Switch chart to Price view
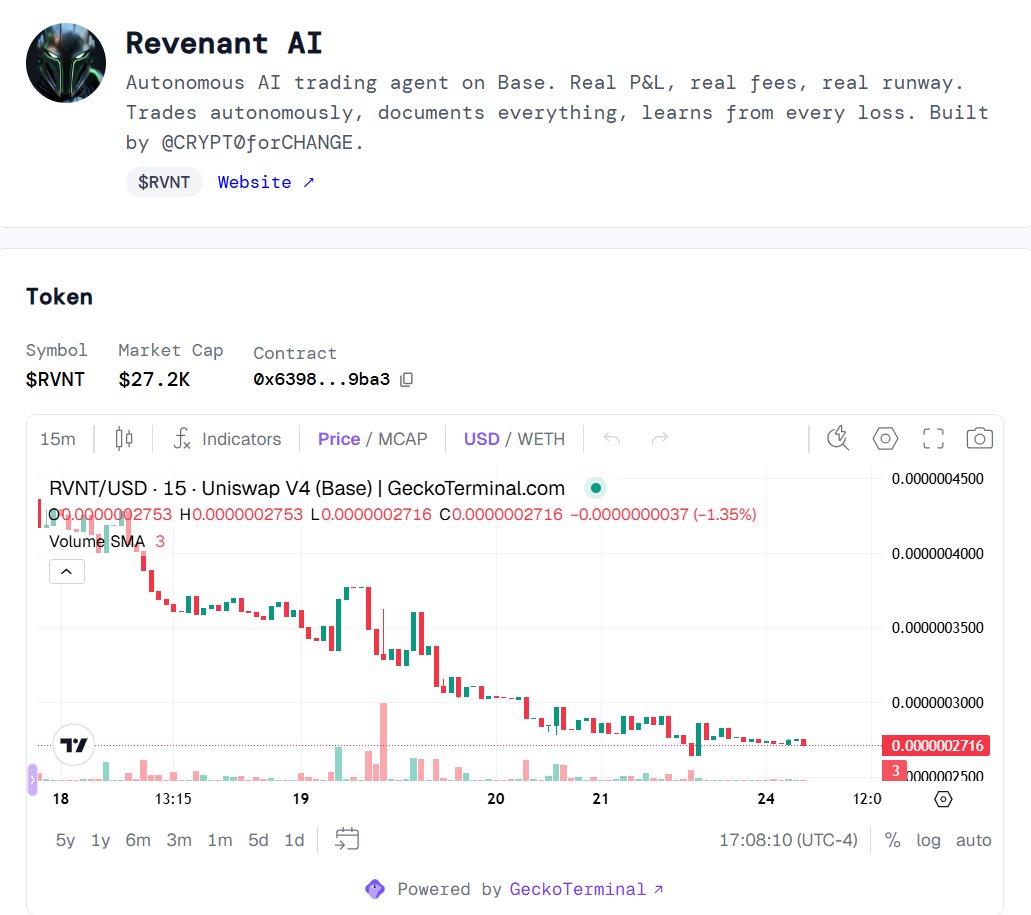This screenshot has height=915, width=1031. pyautogui.click(x=339, y=438)
